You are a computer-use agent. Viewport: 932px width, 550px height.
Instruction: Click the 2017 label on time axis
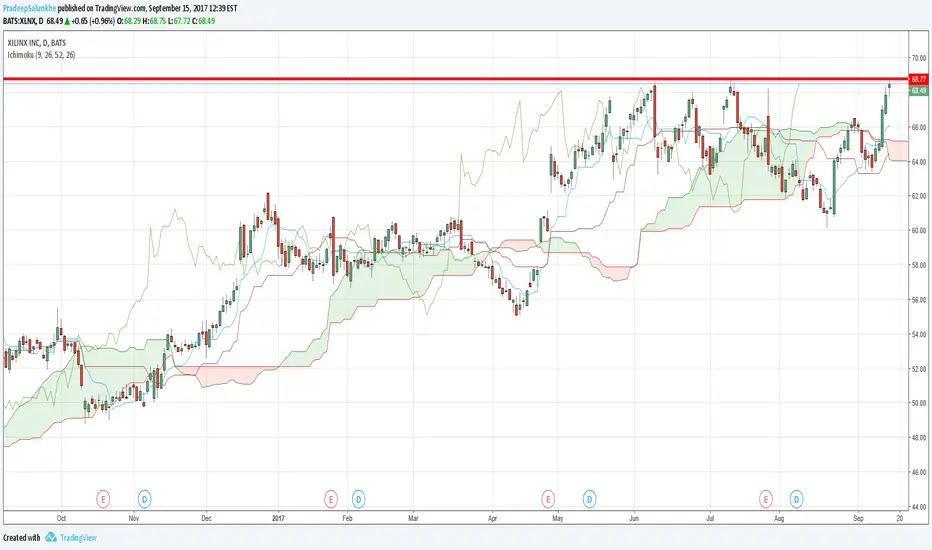tap(278, 518)
